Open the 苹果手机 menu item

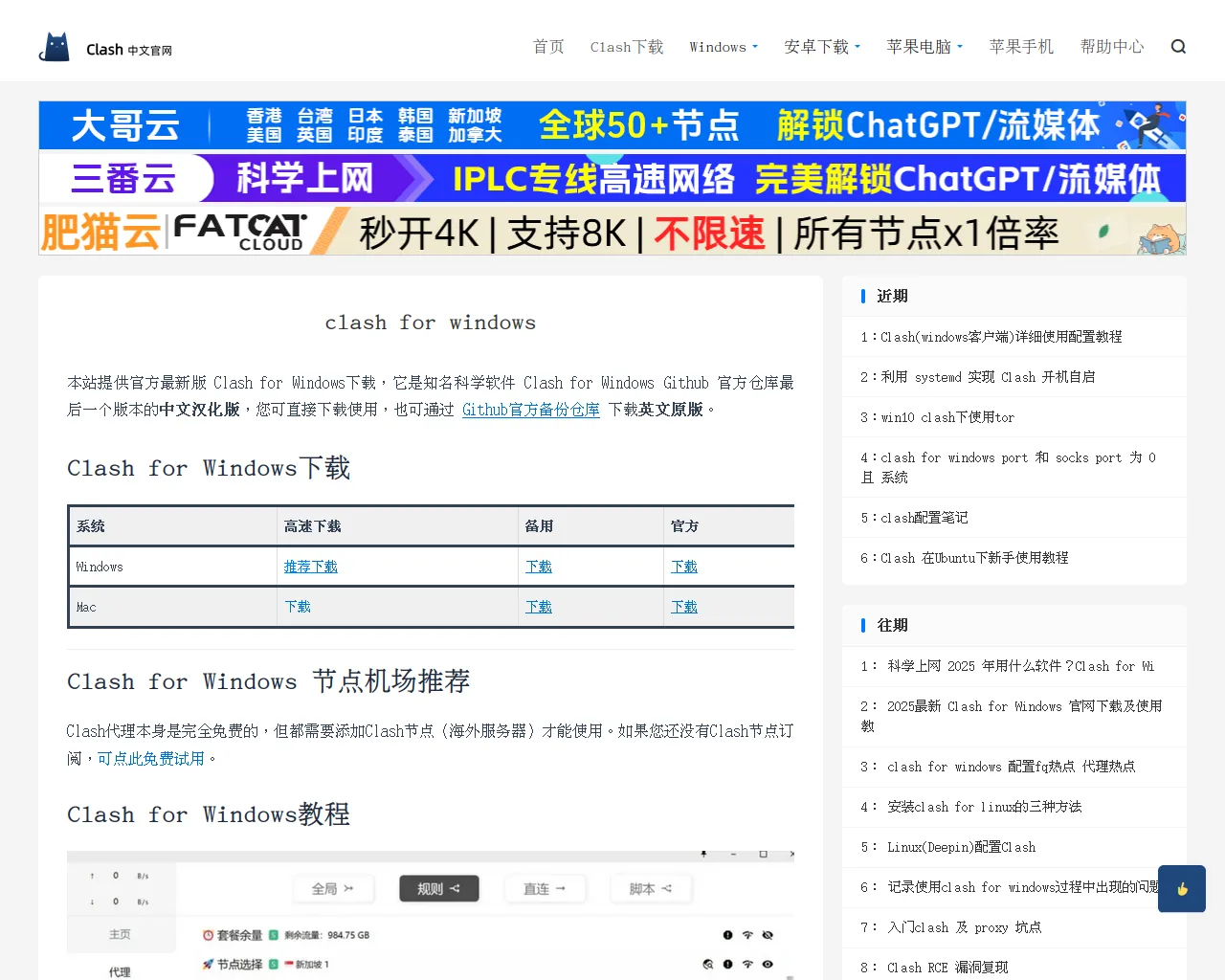point(1021,47)
